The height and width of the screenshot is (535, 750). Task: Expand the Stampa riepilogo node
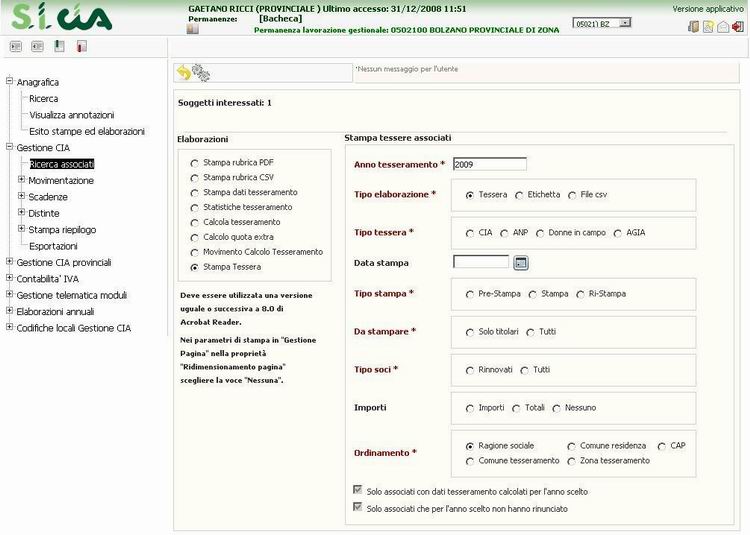21,229
